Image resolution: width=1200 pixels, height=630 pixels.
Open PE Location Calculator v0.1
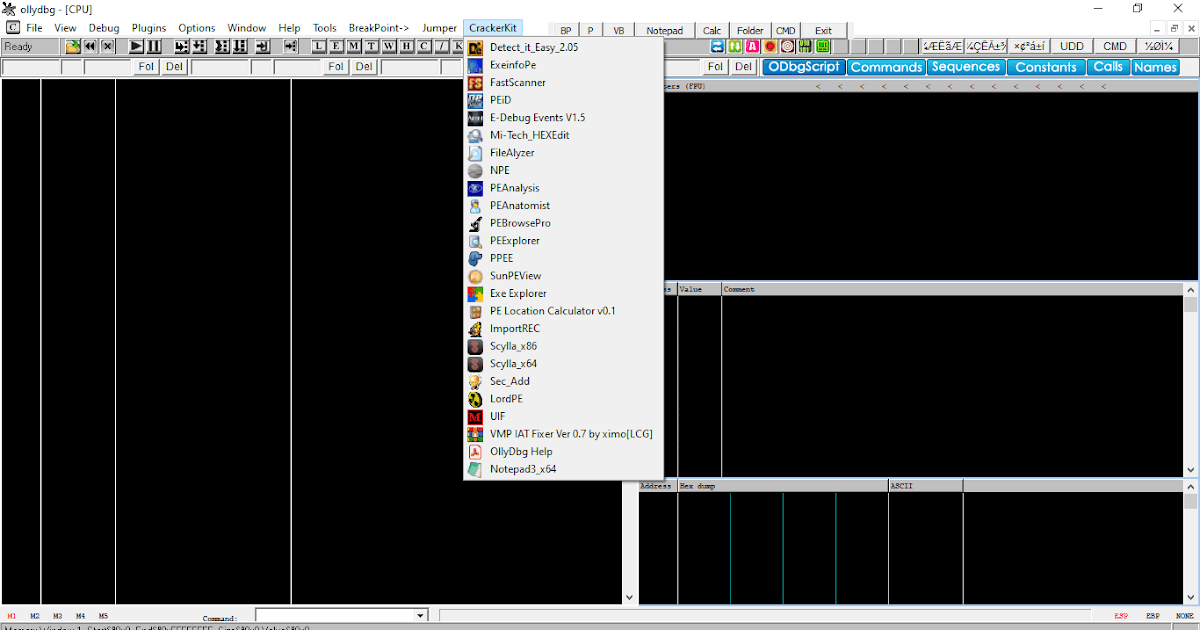(563, 311)
